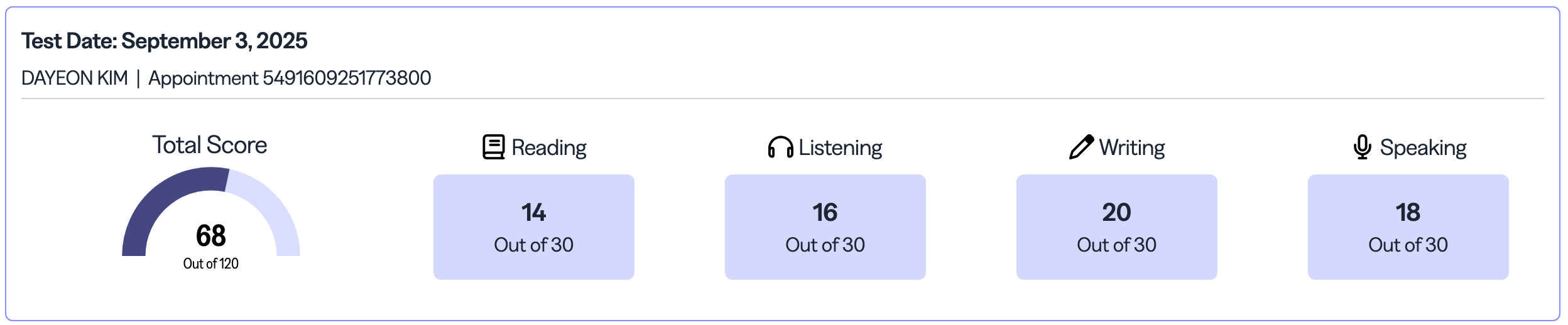Click the Reading book icon
This screenshot has height=325, width=1568.
point(493,147)
